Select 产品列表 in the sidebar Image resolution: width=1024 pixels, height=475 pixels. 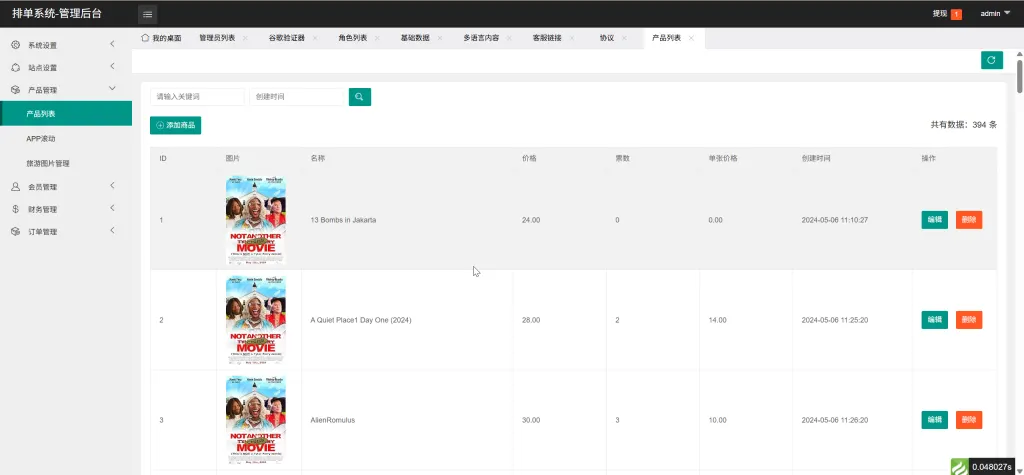pos(66,114)
